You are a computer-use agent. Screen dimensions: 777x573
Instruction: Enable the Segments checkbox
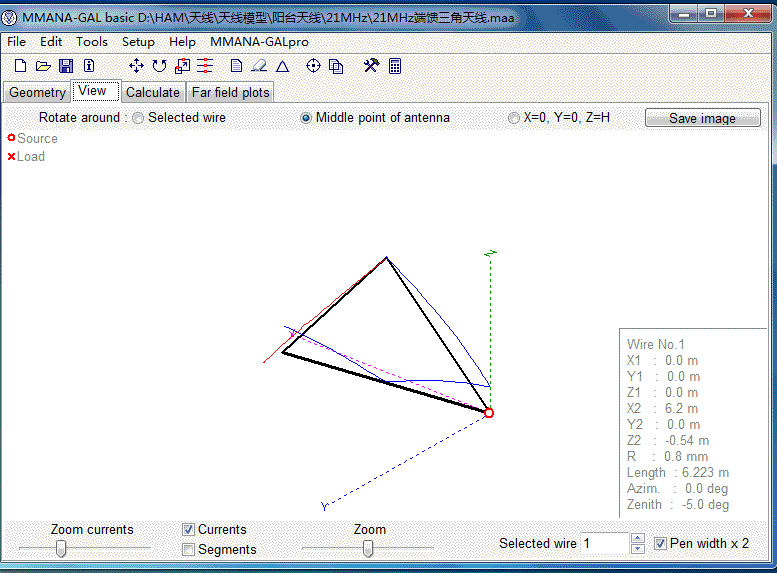188,549
